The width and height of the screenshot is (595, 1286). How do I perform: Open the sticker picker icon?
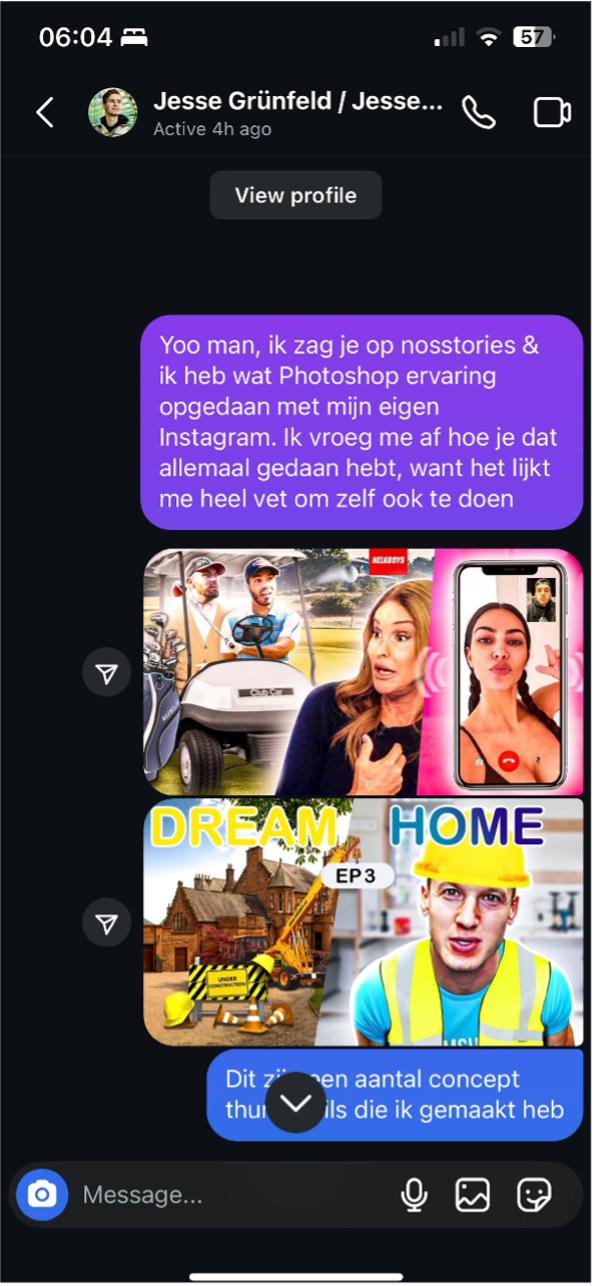534,1194
